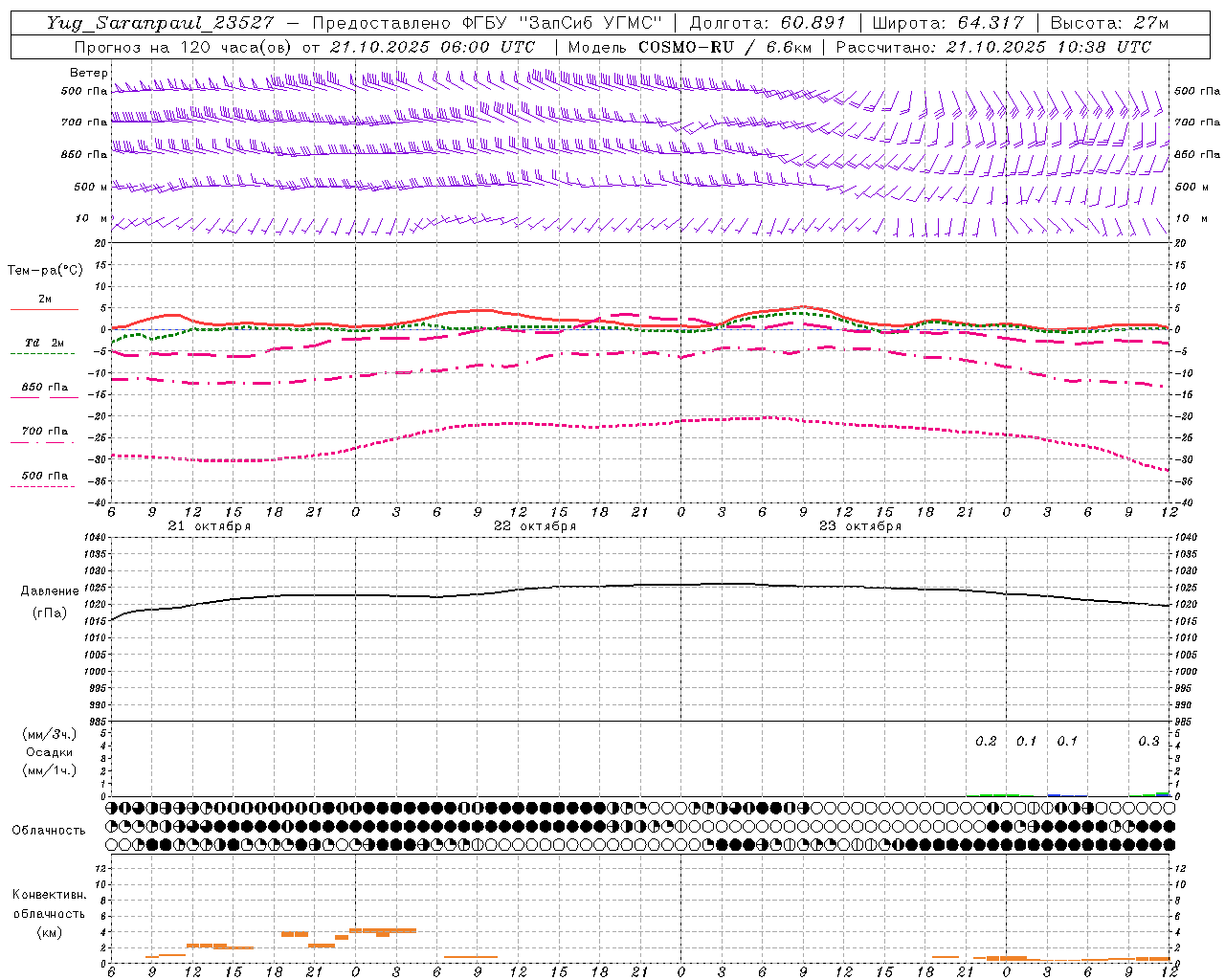Click the '0.3' precipitation amount value
The image size is (1225, 980).
pos(1148,742)
